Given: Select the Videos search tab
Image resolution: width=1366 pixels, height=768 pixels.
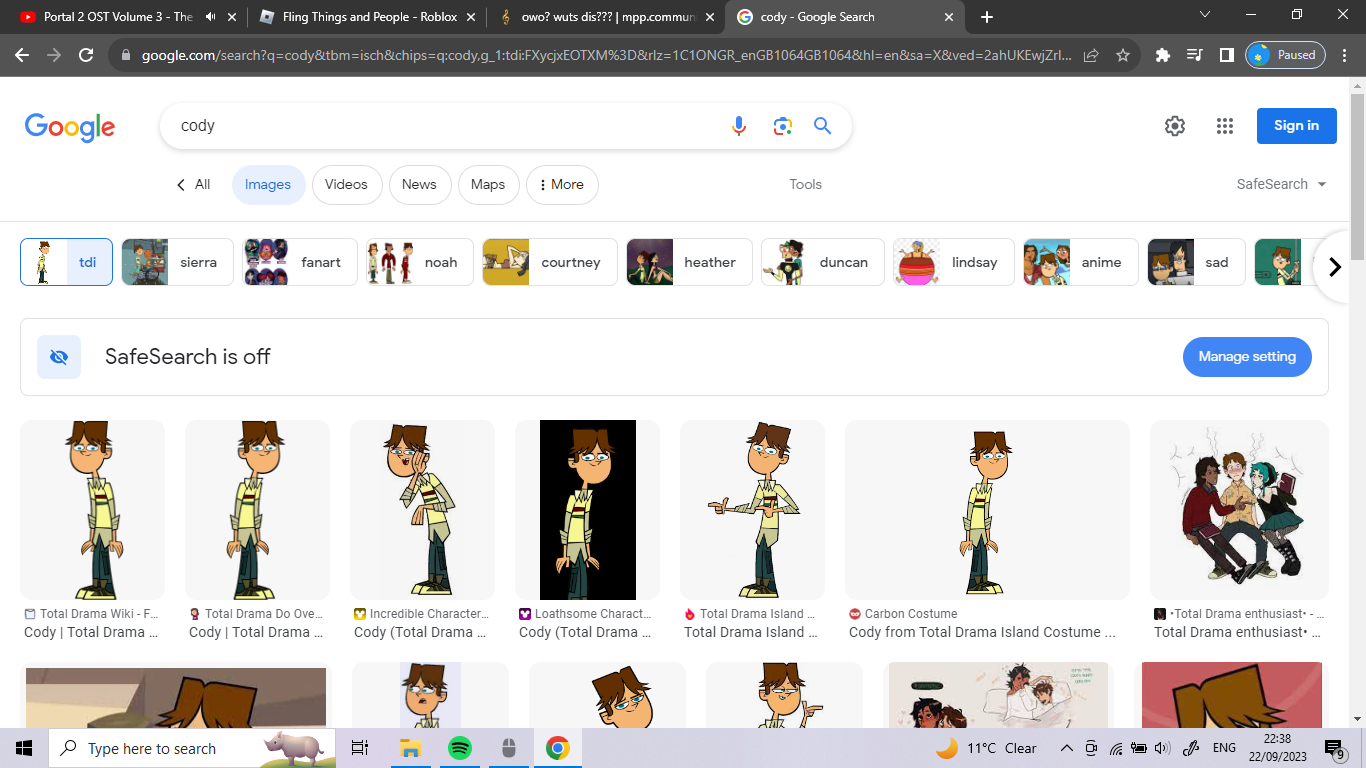Looking at the screenshot, I should pos(347,184).
